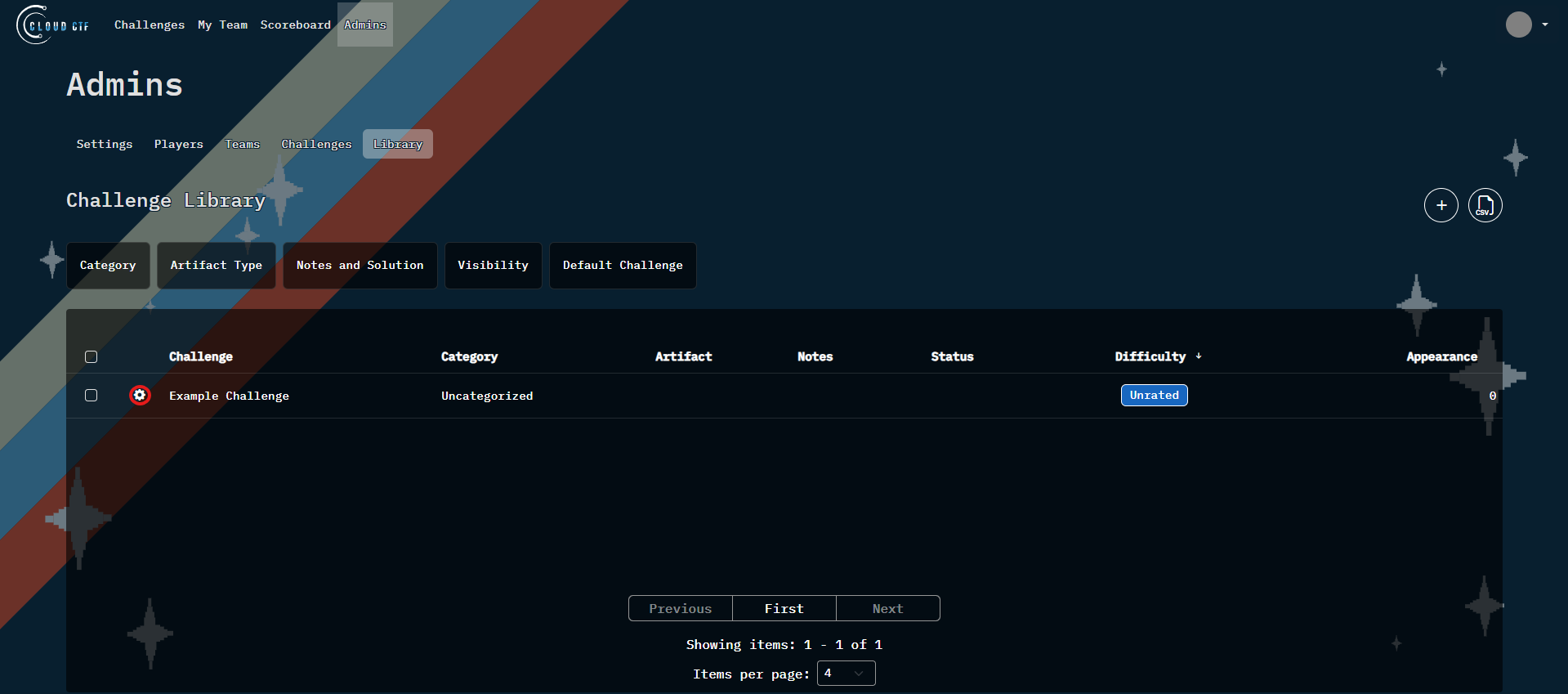Sort table by Challenge column
Screen dimensions: 1568x694
click(x=201, y=356)
